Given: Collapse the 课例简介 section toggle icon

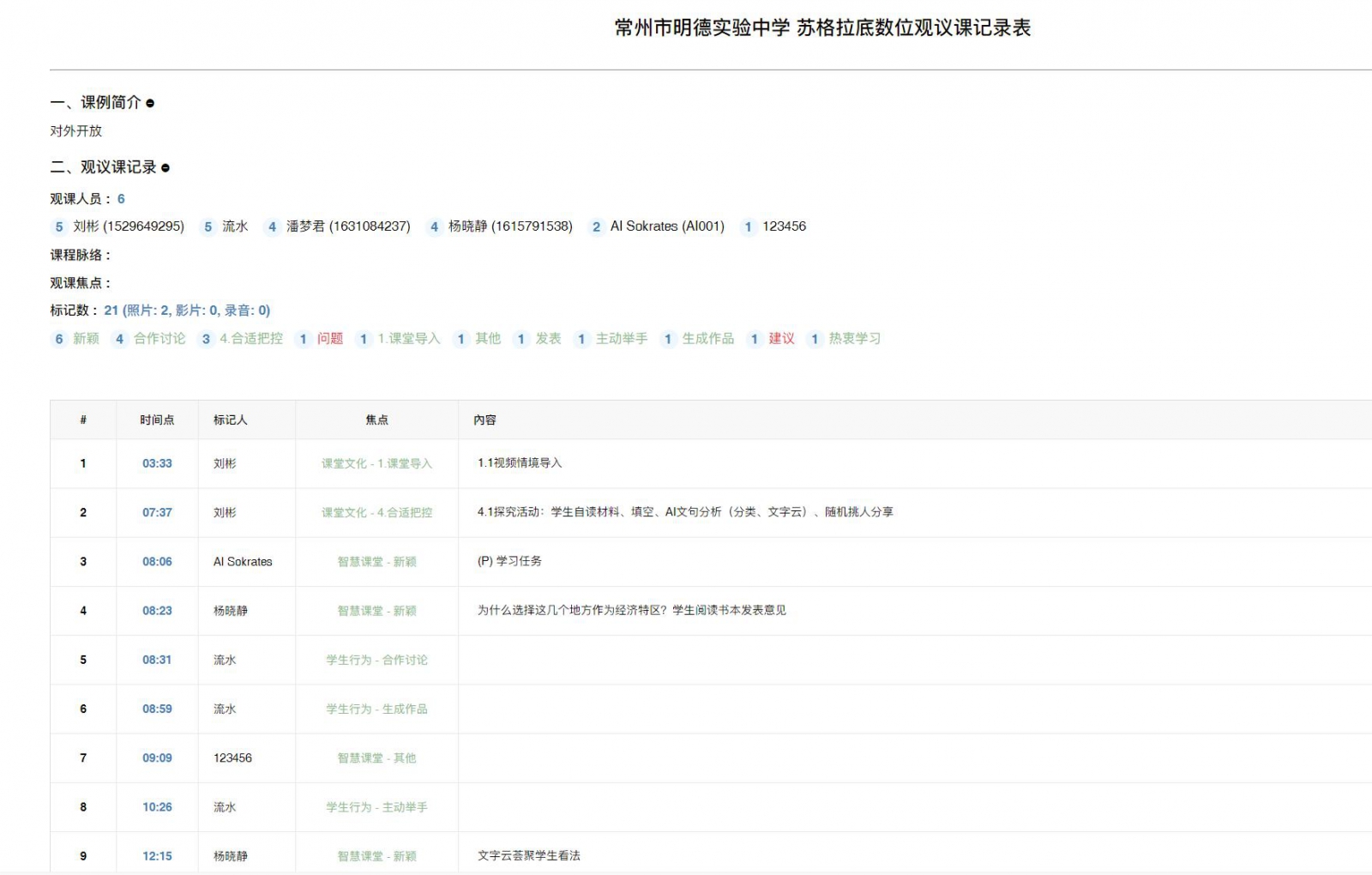Looking at the screenshot, I should coord(150,103).
